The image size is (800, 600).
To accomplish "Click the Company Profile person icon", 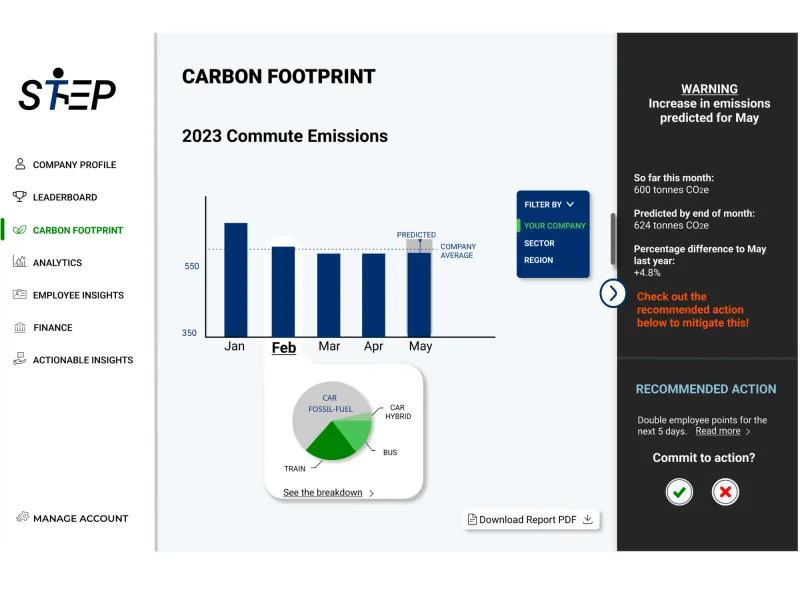I will [20, 164].
